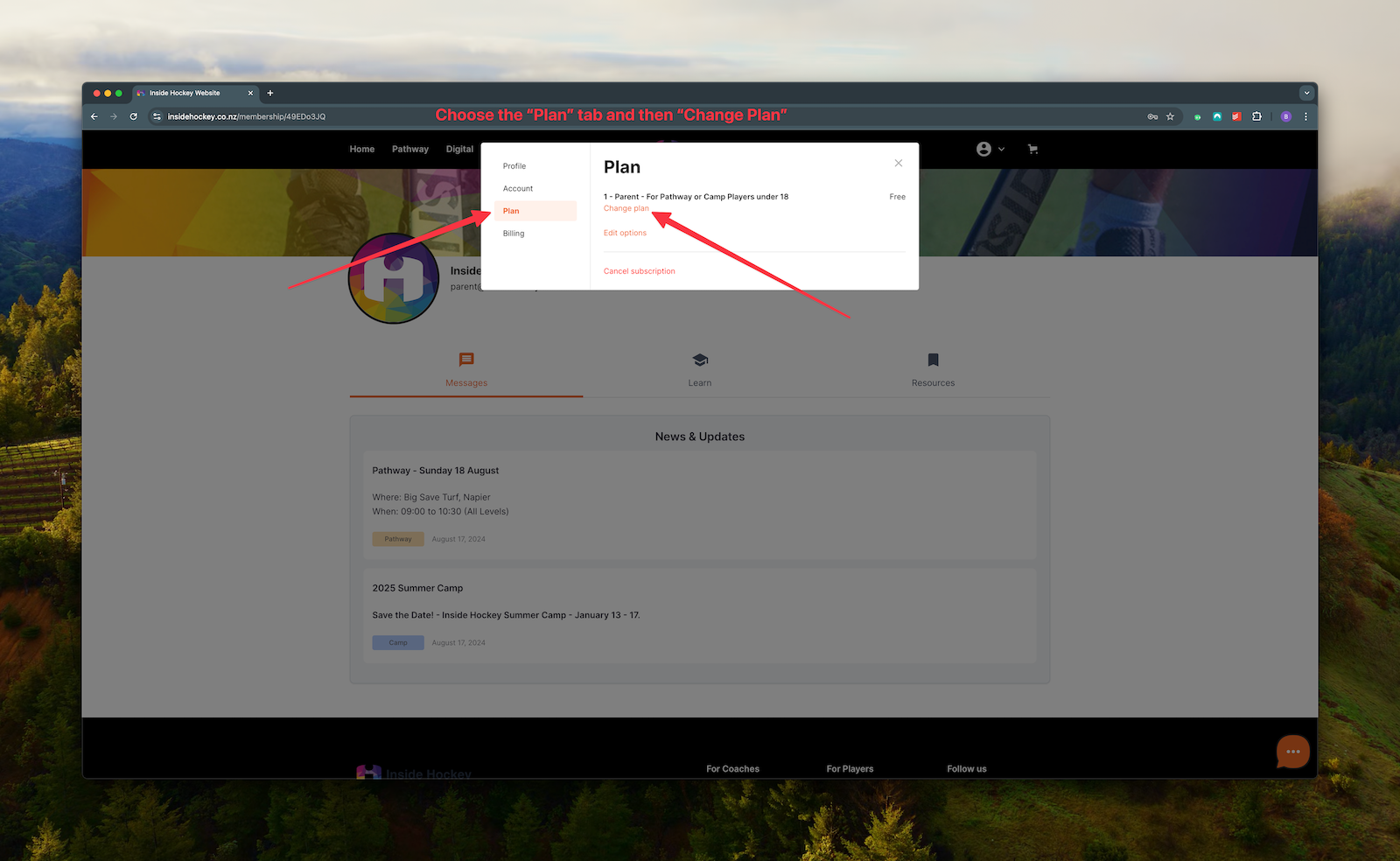Go to Home in the site navigation
This screenshot has width=1400, height=861.
[361, 149]
